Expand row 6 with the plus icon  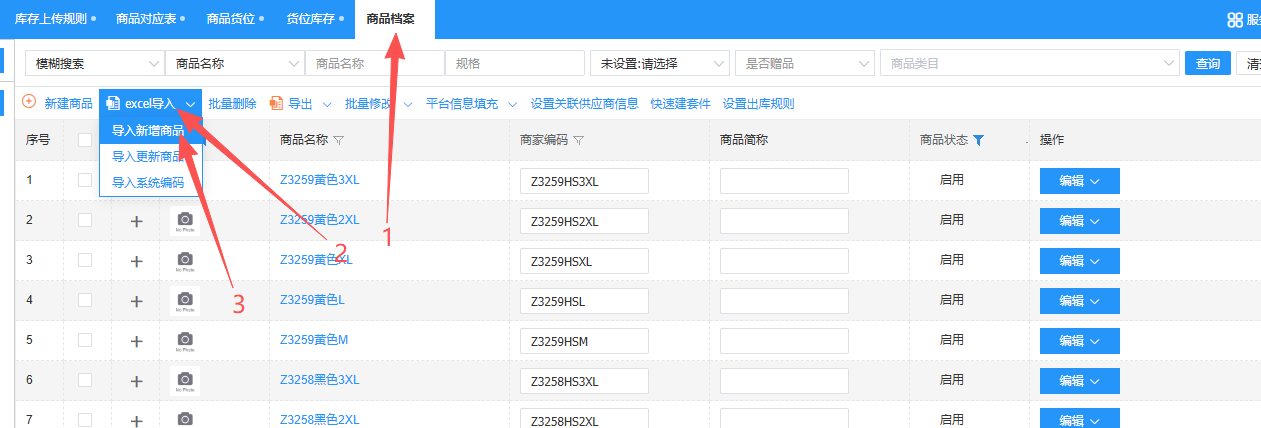pos(137,381)
